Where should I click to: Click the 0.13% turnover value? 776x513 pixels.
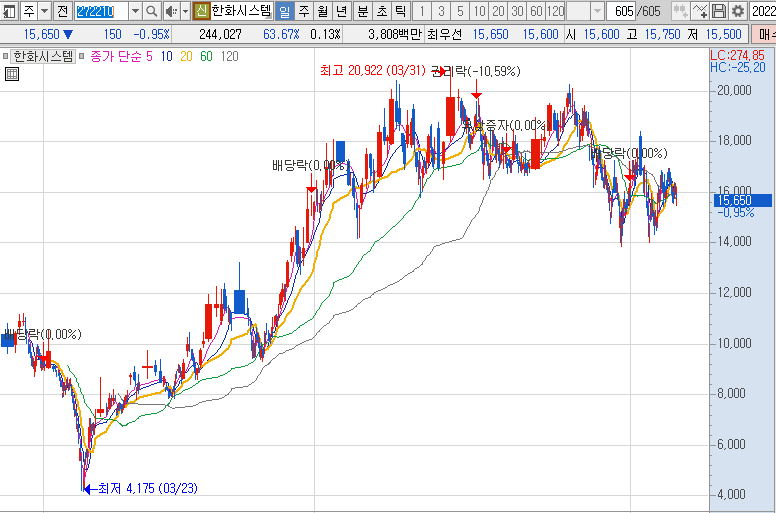point(325,34)
